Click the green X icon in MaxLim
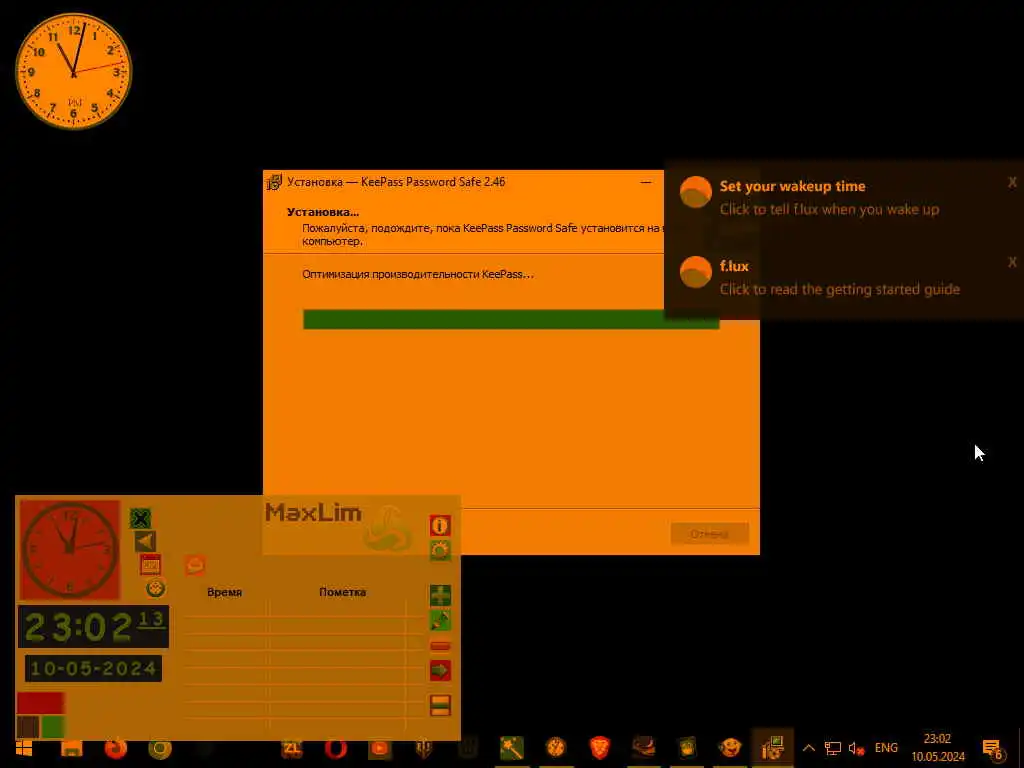 click(140, 519)
